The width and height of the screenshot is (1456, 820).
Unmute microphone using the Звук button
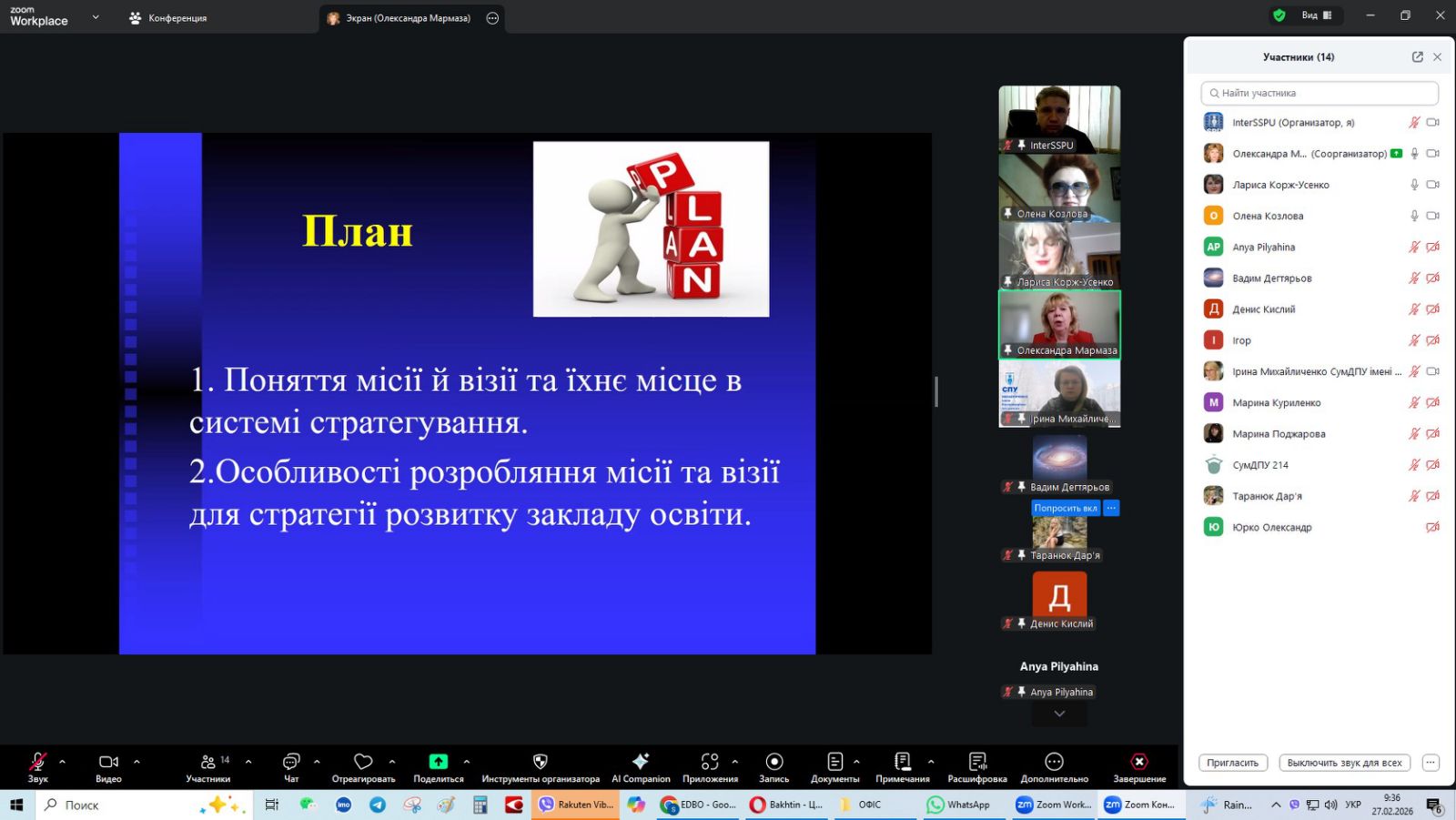tap(37, 762)
